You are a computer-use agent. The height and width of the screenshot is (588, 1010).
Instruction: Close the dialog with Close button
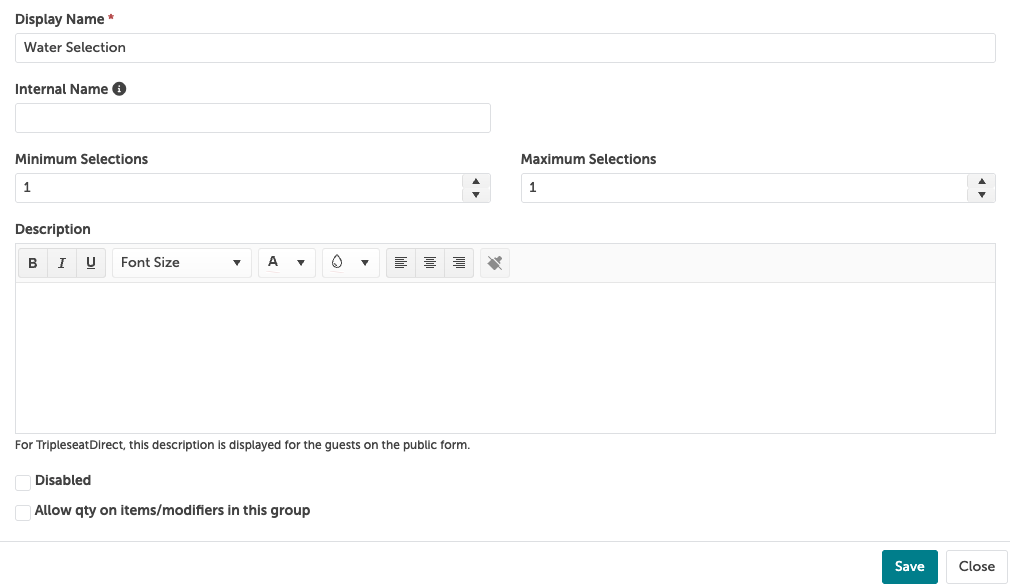coord(977,567)
